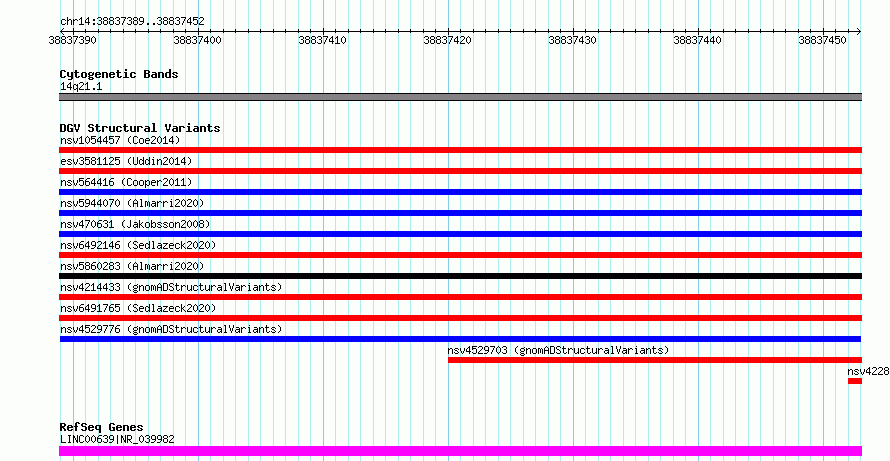Select the red bar under nsv6492146 (Sedlazeck2020)
The image size is (890, 461).
point(460,255)
